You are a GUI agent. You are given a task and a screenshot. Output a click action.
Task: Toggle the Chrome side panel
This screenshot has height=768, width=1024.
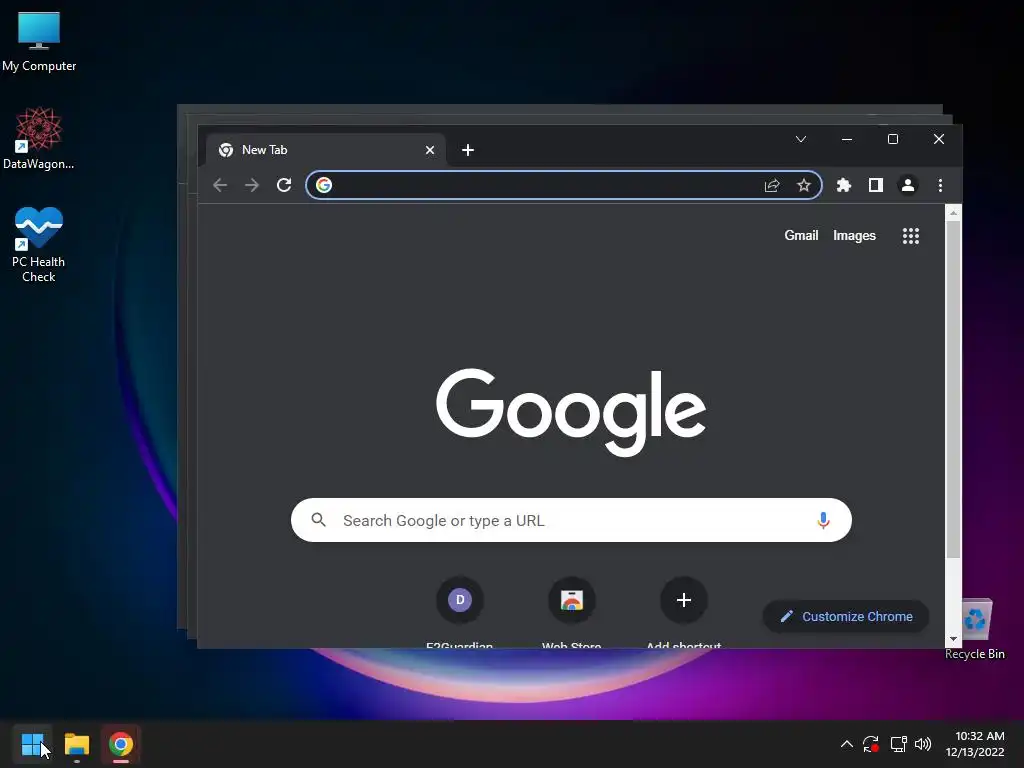(876, 185)
